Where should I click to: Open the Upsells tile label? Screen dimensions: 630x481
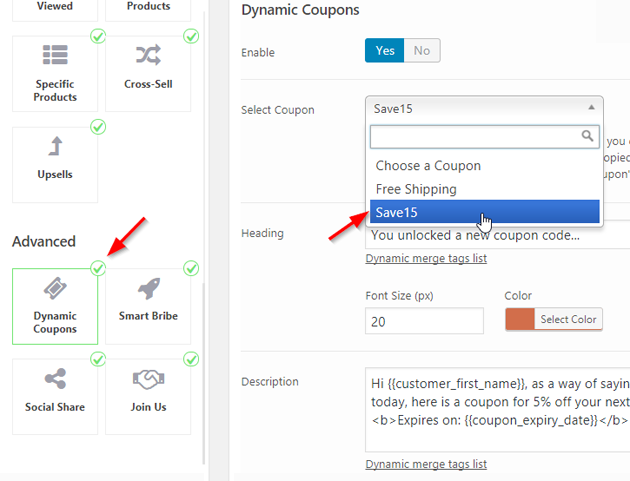point(55,174)
